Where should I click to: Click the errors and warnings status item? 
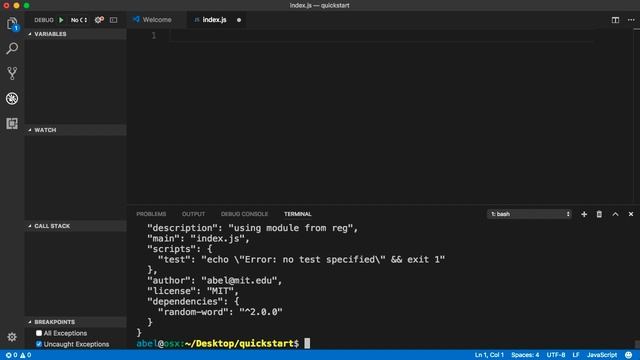point(18,355)
